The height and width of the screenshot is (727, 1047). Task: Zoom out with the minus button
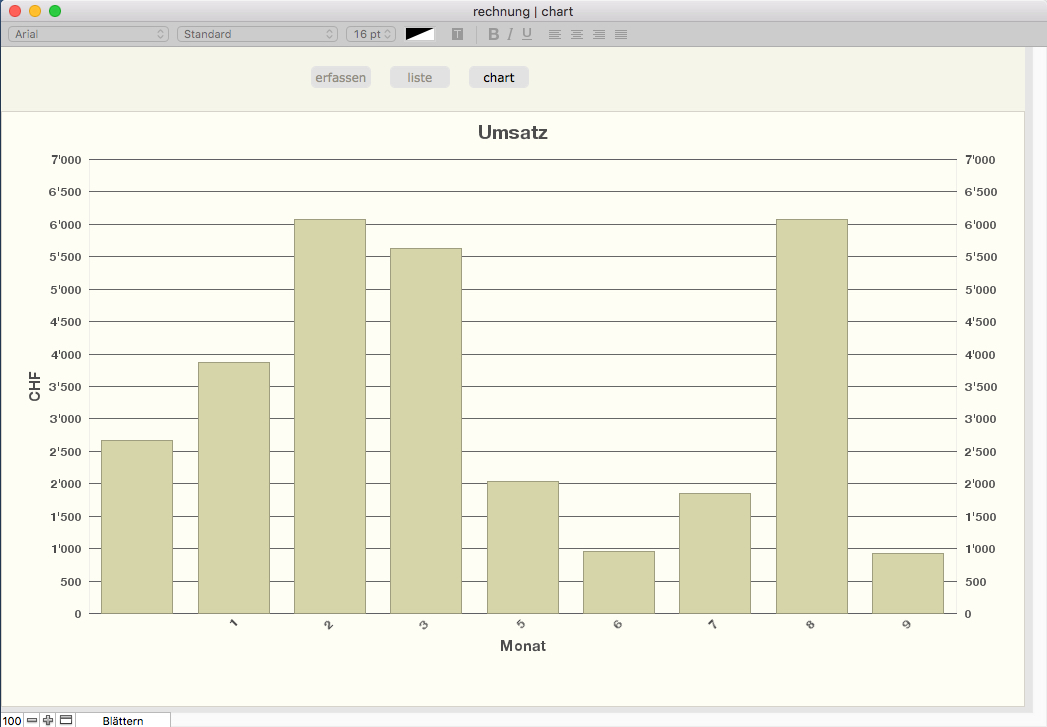(32, 720)
